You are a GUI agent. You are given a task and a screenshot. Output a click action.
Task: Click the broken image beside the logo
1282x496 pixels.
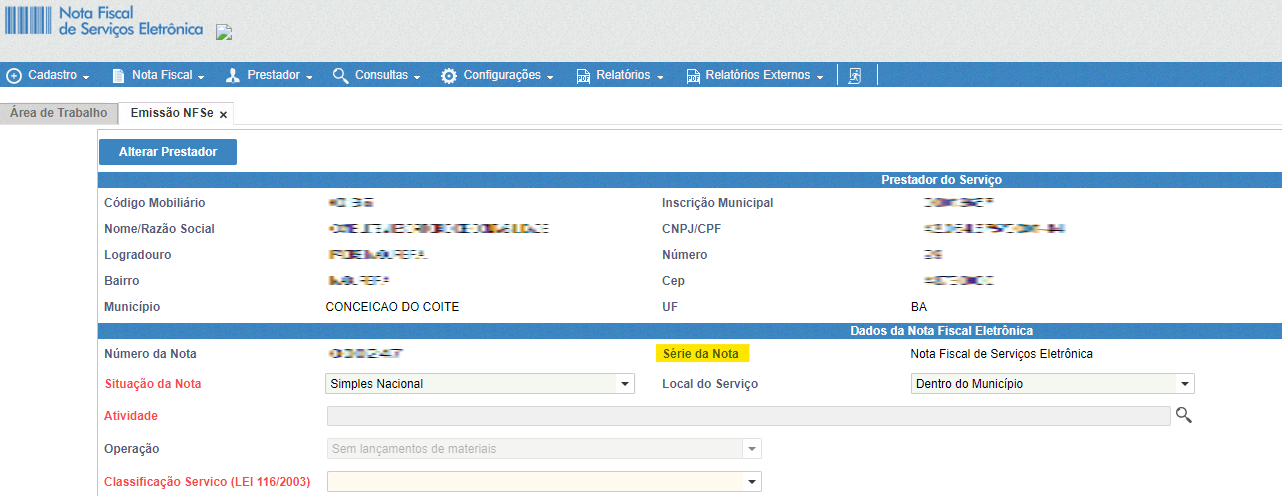[x=224, y=32]
